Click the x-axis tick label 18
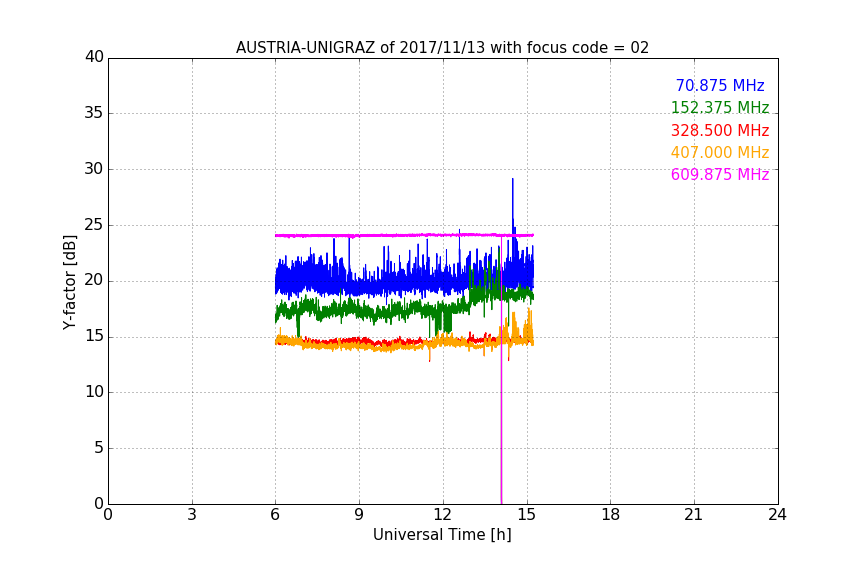The height and width of the screenshot is (576, 864). [611, 515]
